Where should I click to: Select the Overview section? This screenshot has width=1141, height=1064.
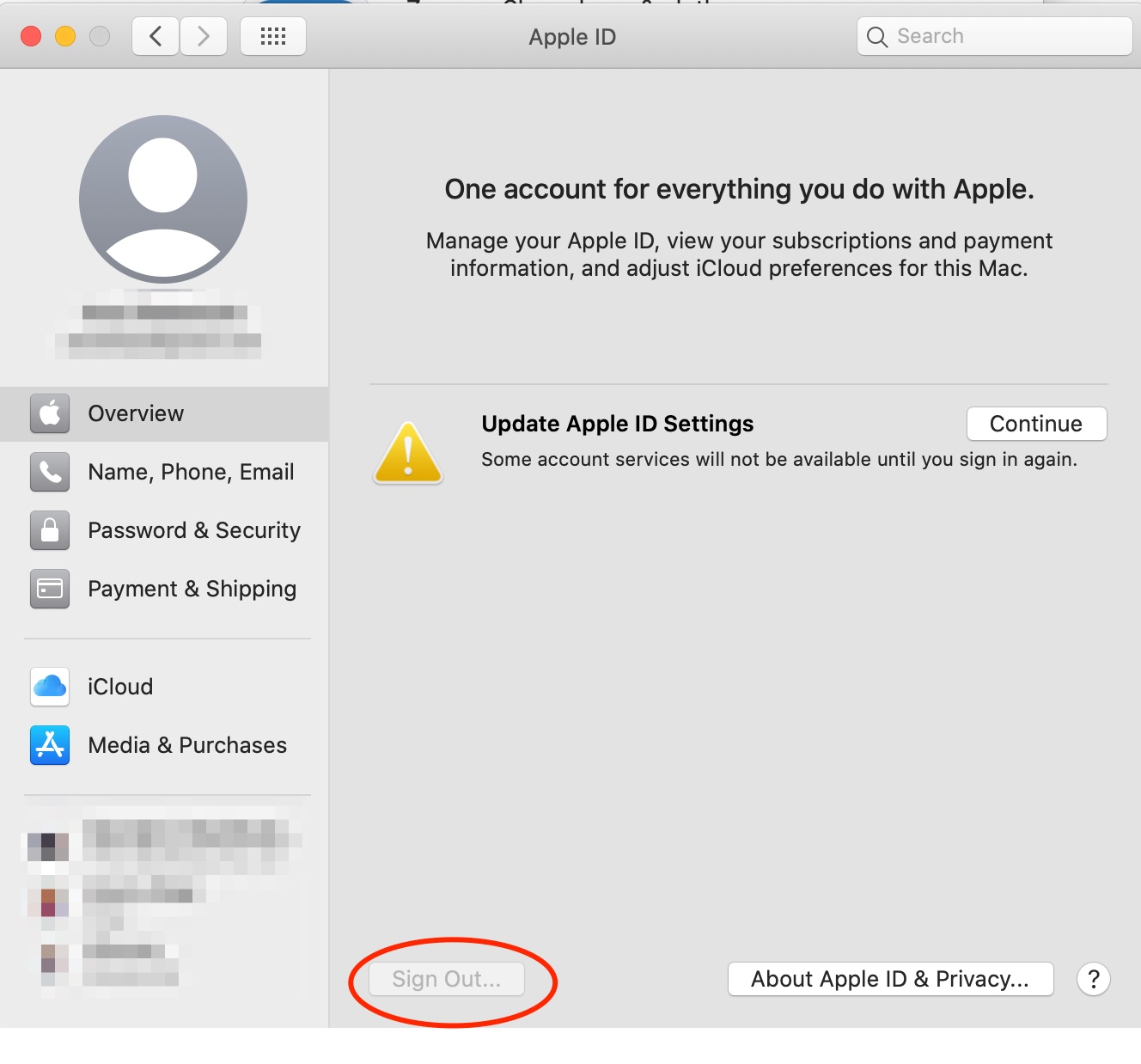(164, 414)
